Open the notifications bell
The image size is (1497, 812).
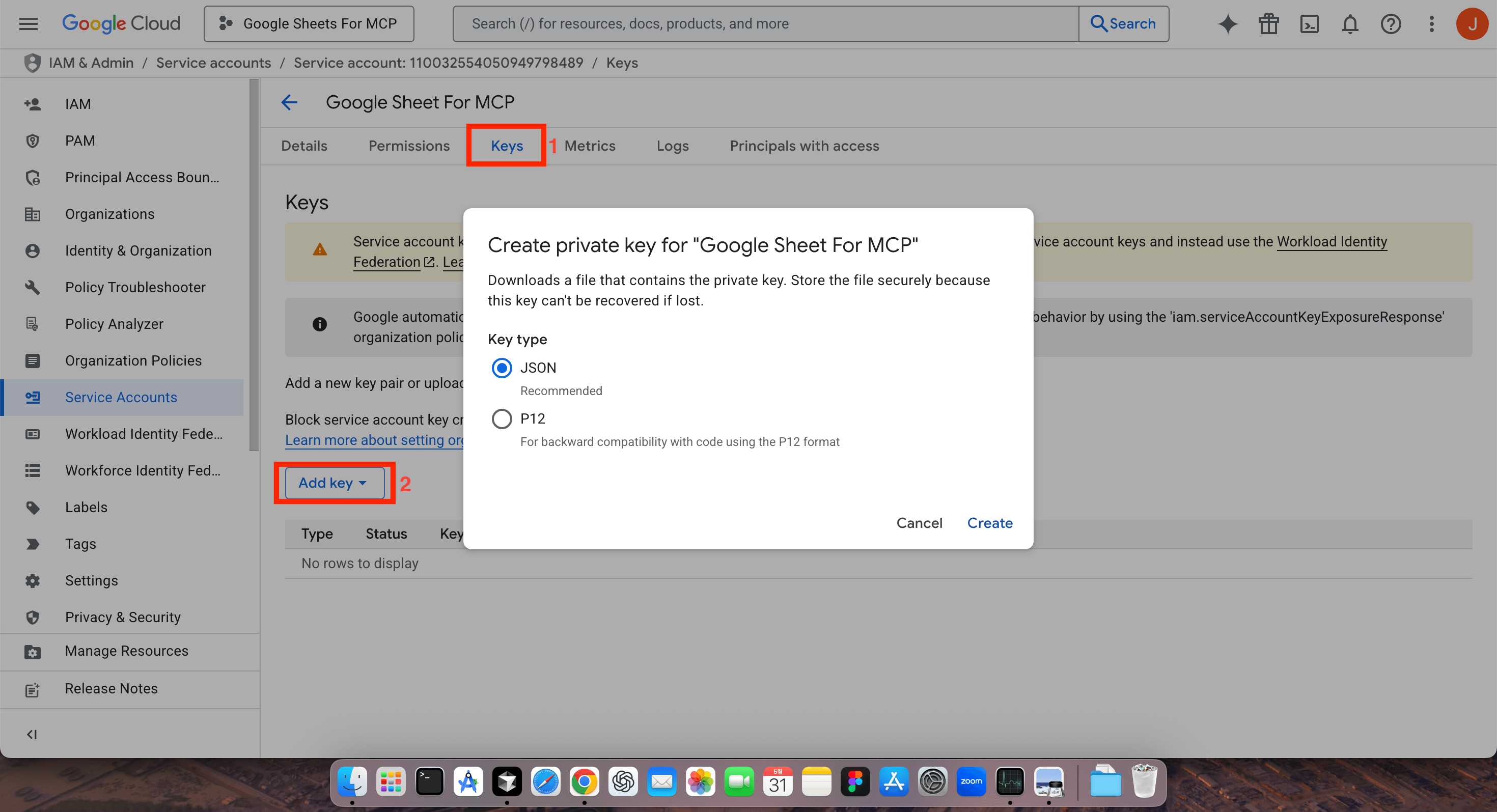(x=1350, y=24)
